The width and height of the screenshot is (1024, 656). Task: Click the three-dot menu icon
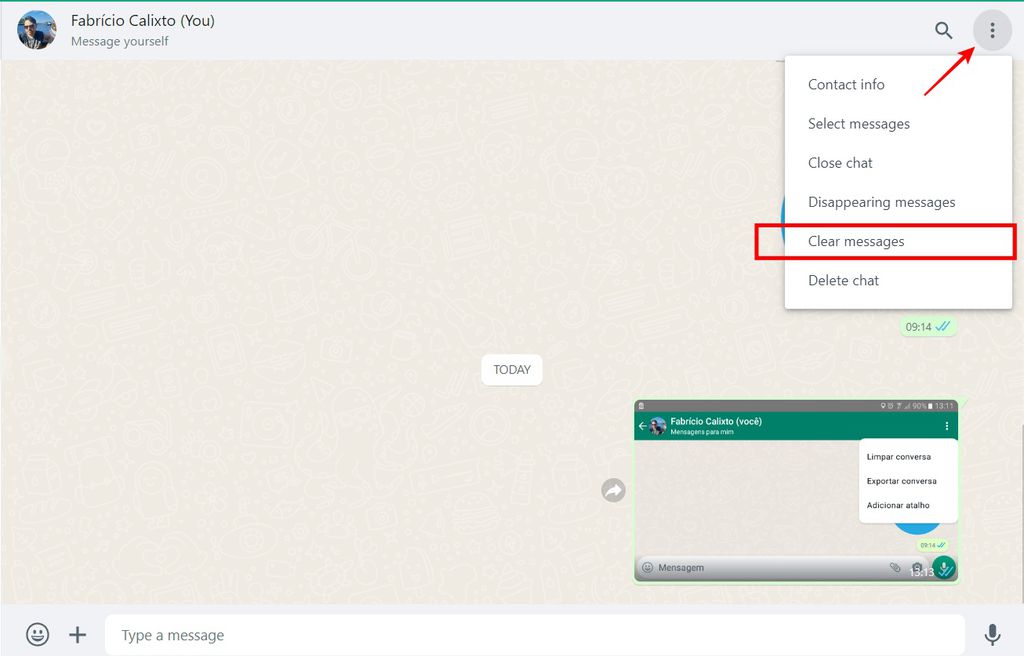(992, 30)
